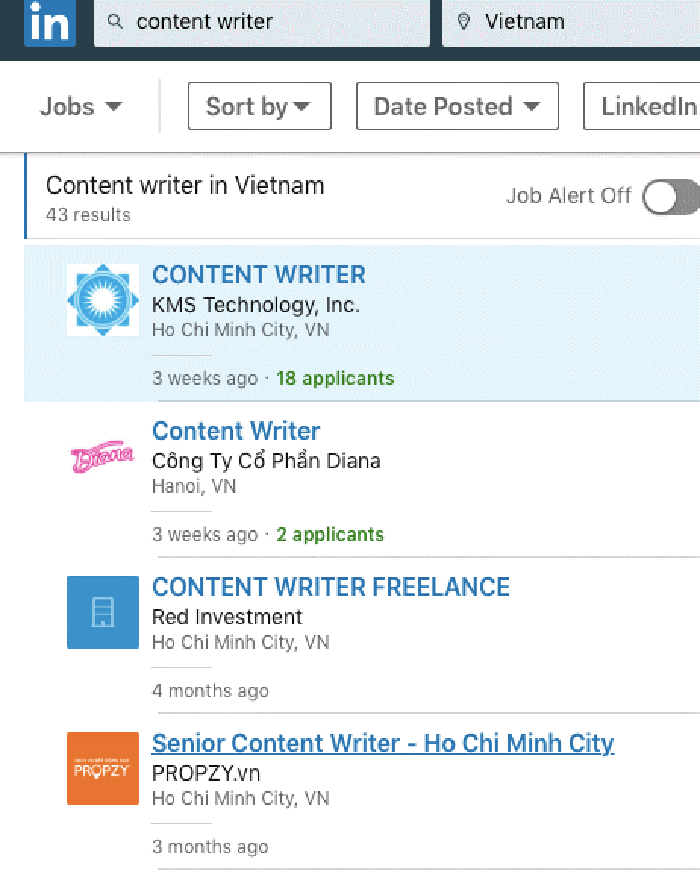Select Red Investment company name
Screen dimensions: 700x870
[x=227, y=617]
